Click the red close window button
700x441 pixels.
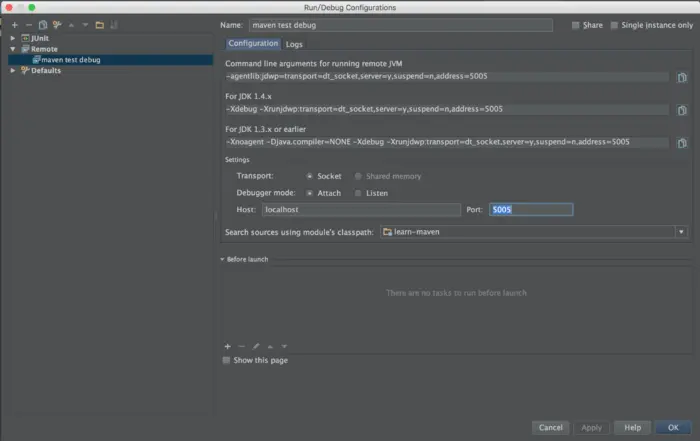pyautogui.click(x=9, y=7)
